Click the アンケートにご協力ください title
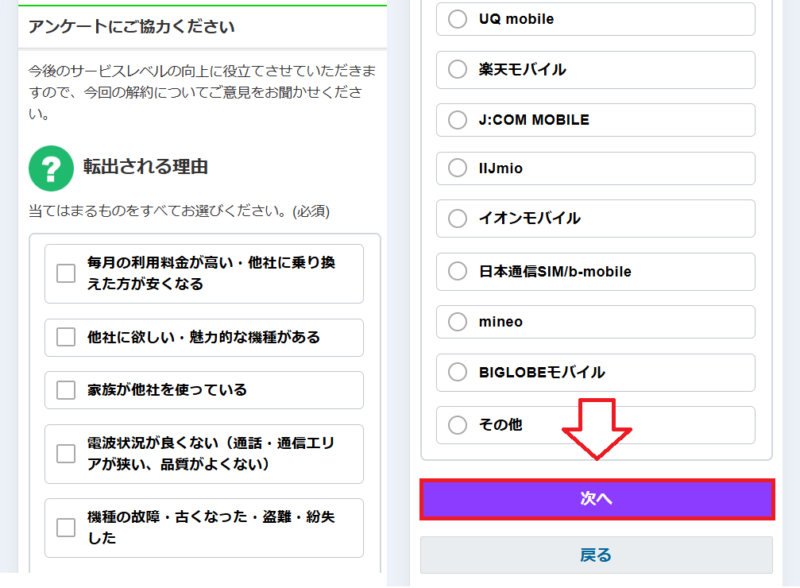This screenshot has width=800, height=588. (132, 27)
